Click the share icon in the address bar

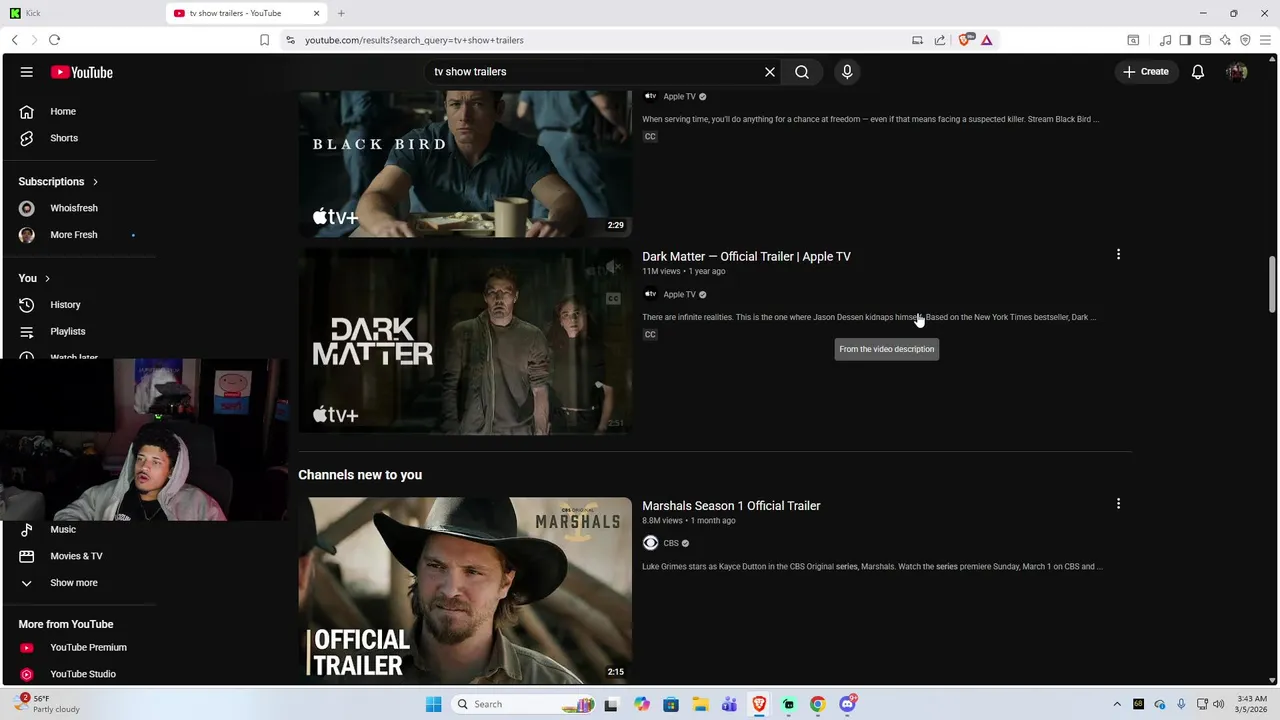pos(940,40)
